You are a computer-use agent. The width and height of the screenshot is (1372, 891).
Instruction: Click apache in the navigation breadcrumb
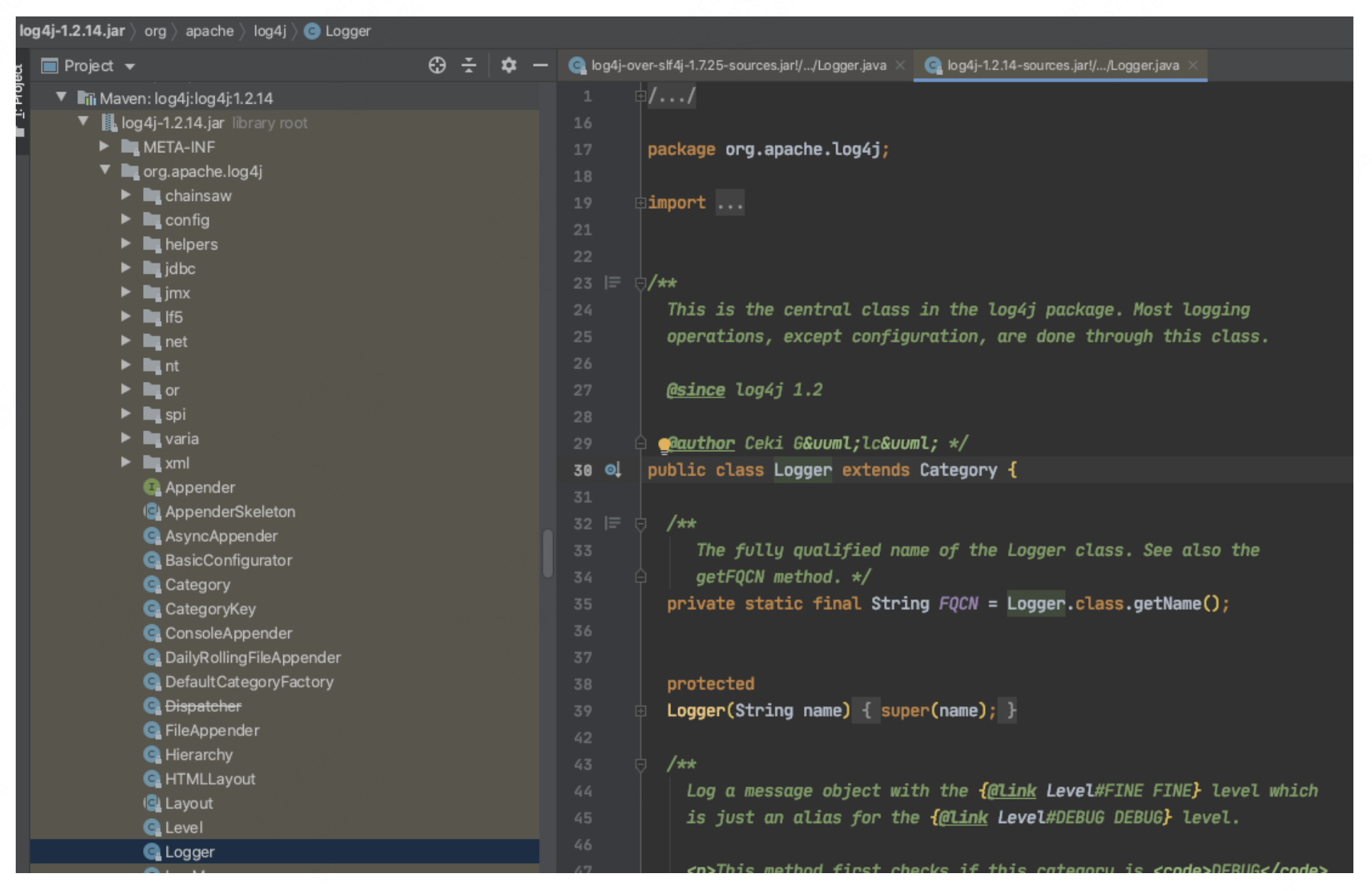(x=210, y=31)
